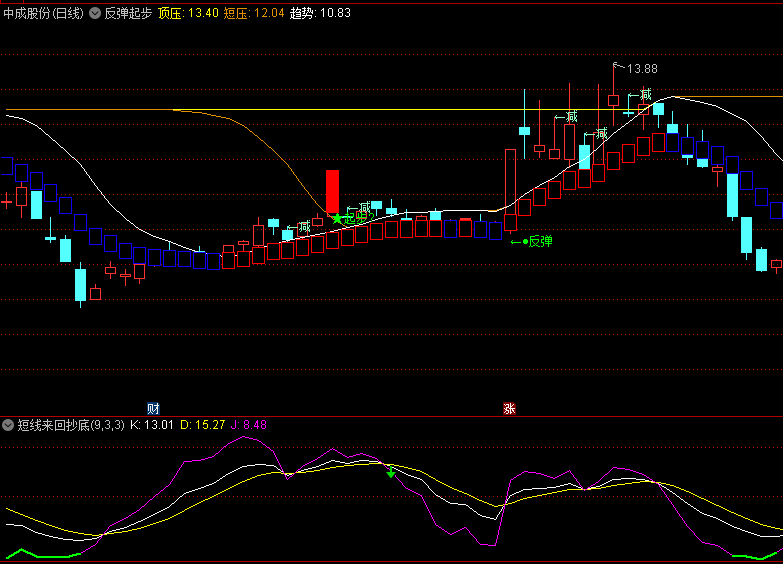Click the 趋势: 10.83 value

tap(320, 13)
